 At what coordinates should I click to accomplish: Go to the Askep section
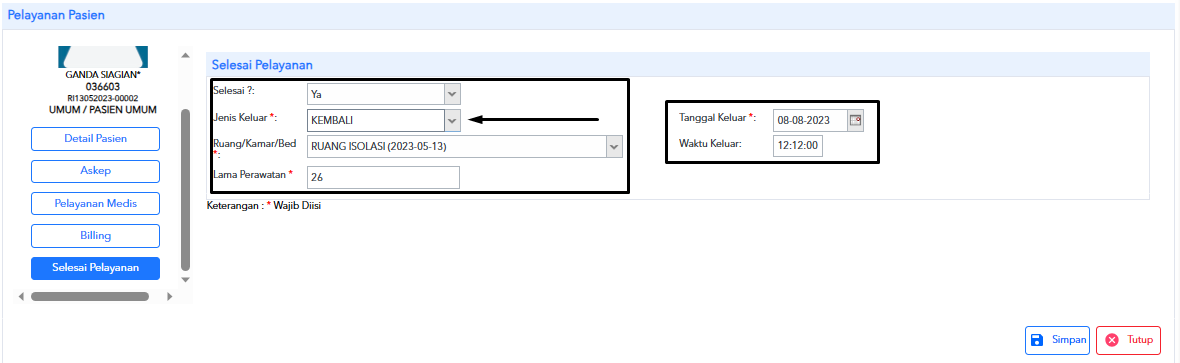point(95,171)
